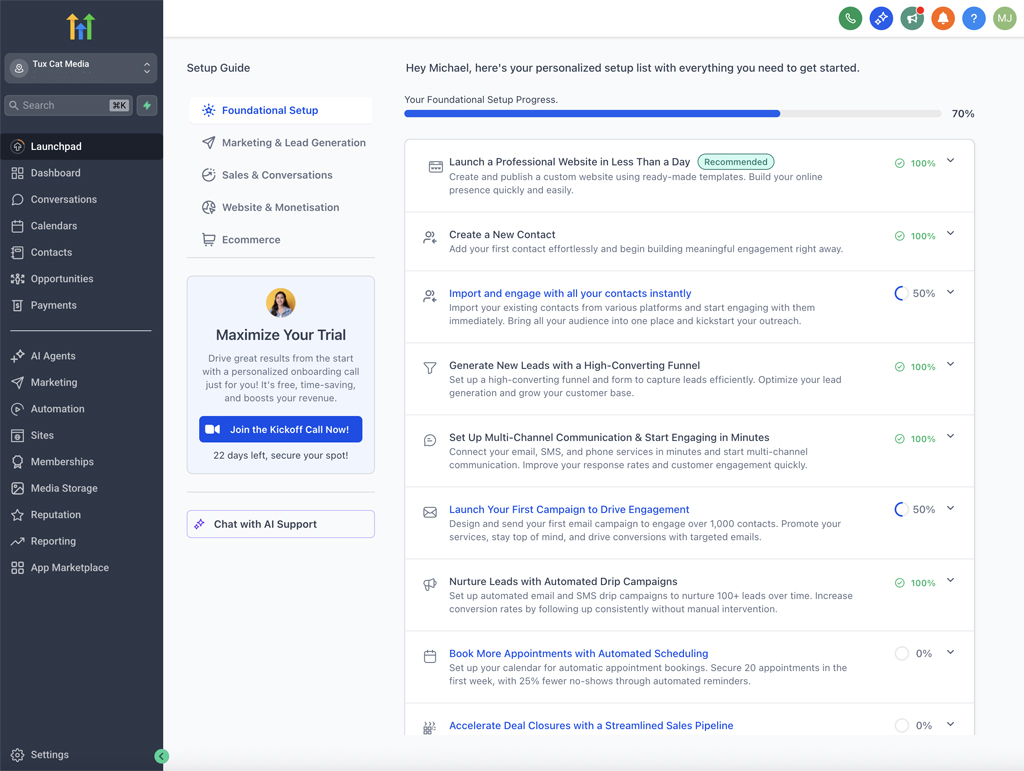This screenshot has height=771, width=1024.
Task: Click the green checkmark for Create a New Contact
Action: 900,237
